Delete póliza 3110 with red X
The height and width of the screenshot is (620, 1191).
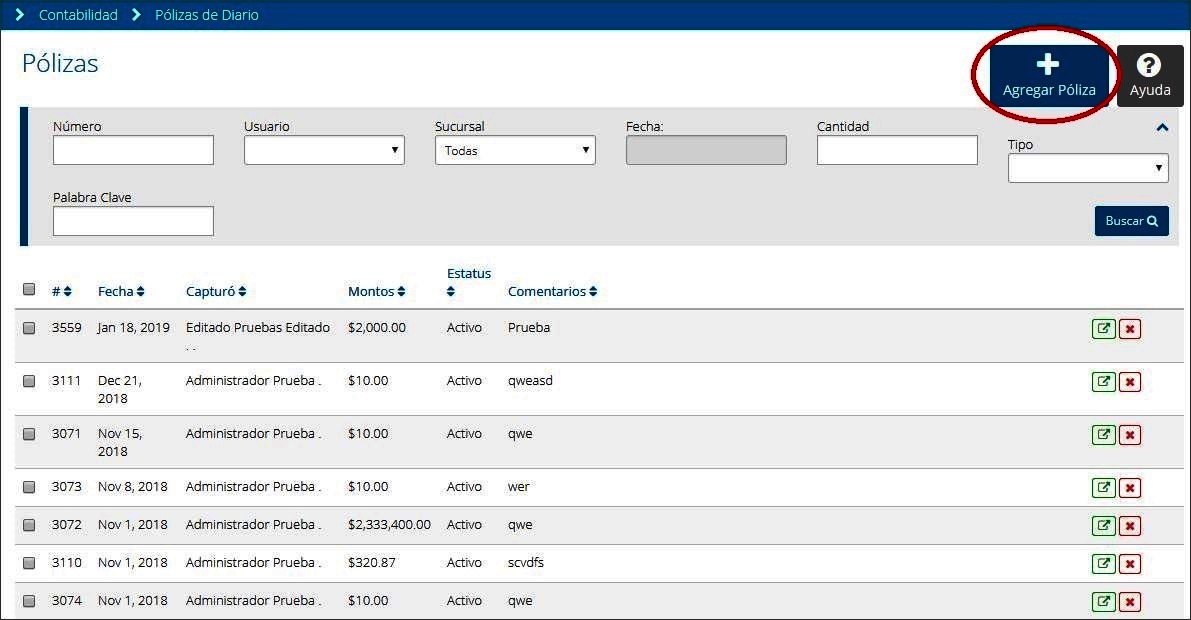1129,564
